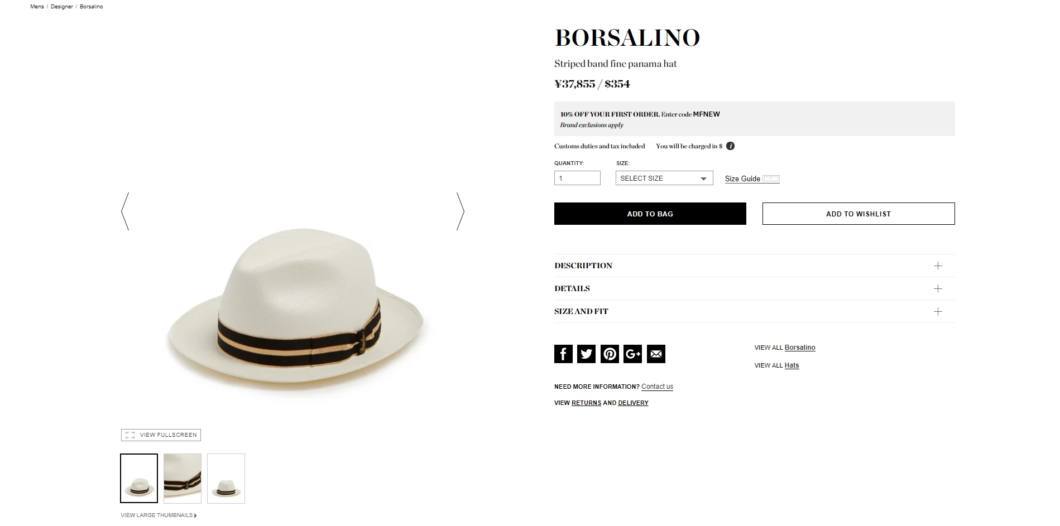Pin the hat on Pinterest
This screenshot has height=526, width=1060.
pos(610,354)
